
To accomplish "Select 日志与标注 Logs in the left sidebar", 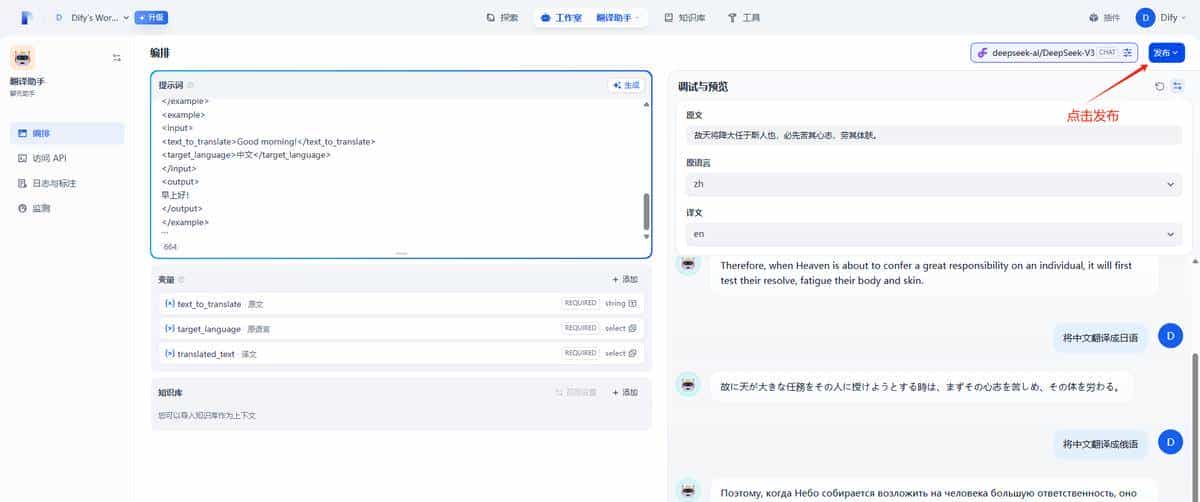I will coord(67,183).
